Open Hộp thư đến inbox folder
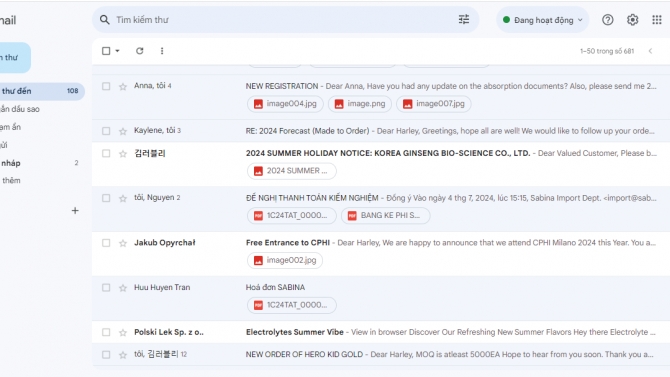670x377 pixels. pyautogui.click(x=41, y=91)
